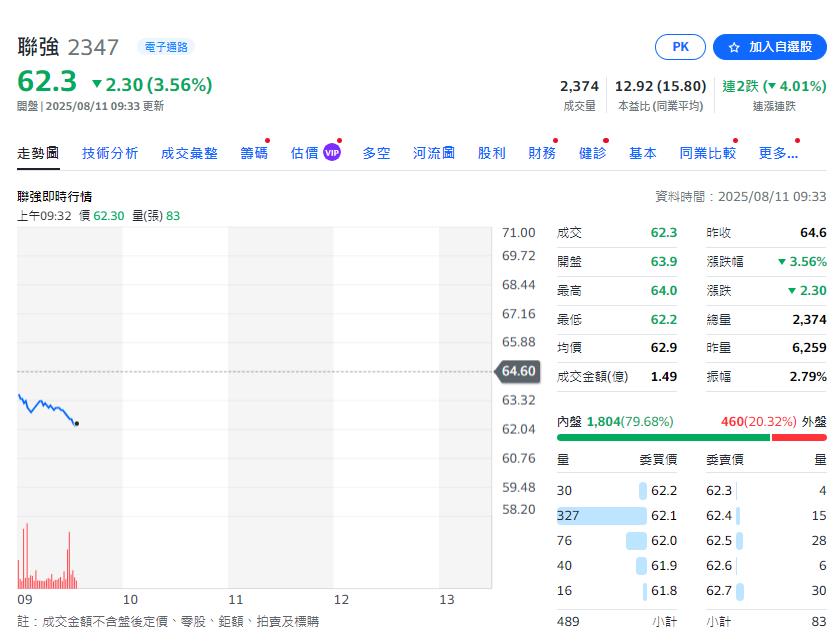This screenshot has width=837, height=643.
Task: Click the 最高 value 64.0
Action: click(664, 290)
